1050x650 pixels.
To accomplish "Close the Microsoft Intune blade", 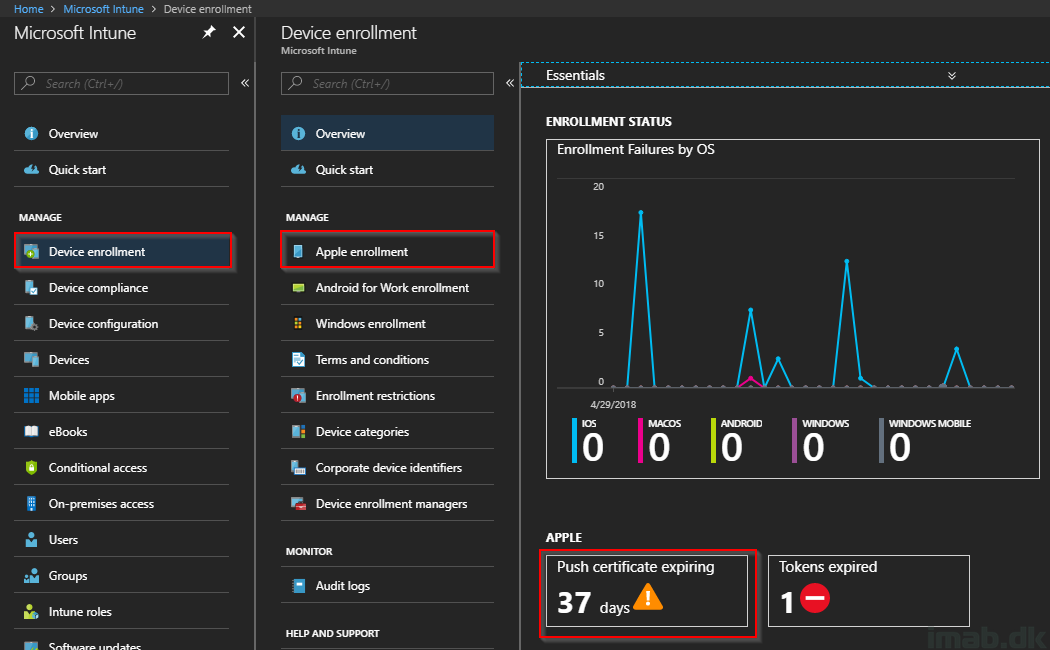I will pyautogui.click(x=238, y=32).
